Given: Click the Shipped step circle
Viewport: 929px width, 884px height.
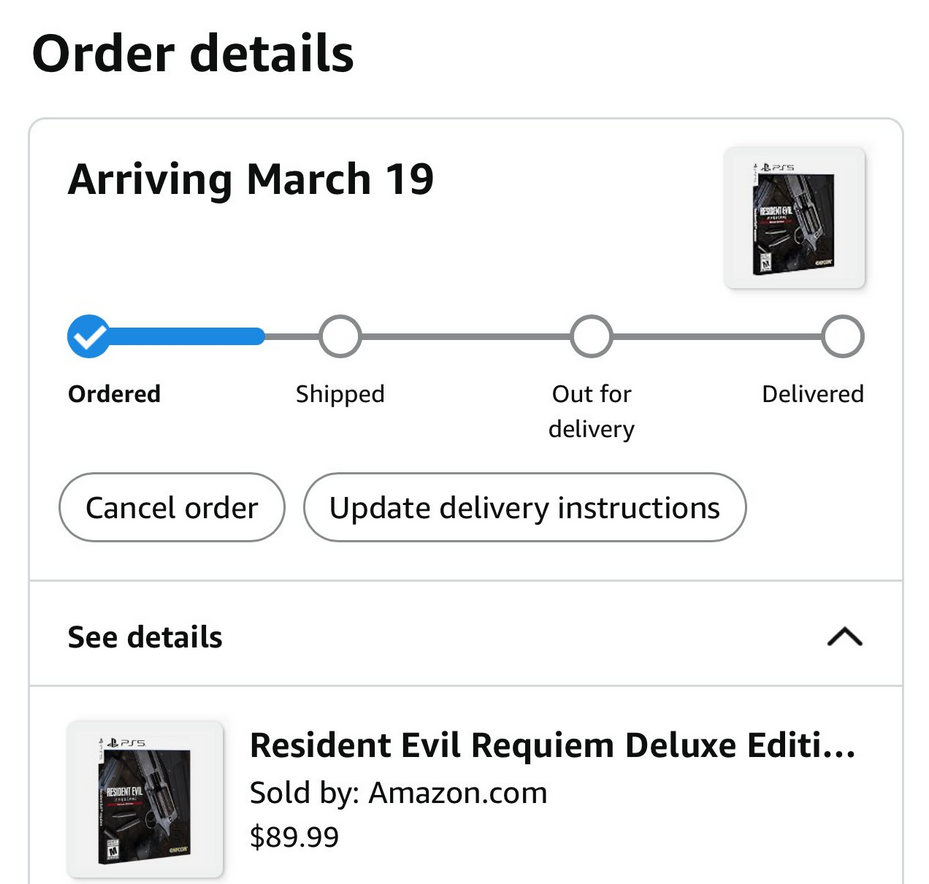Looking at the screenshot, I should 340,337.
